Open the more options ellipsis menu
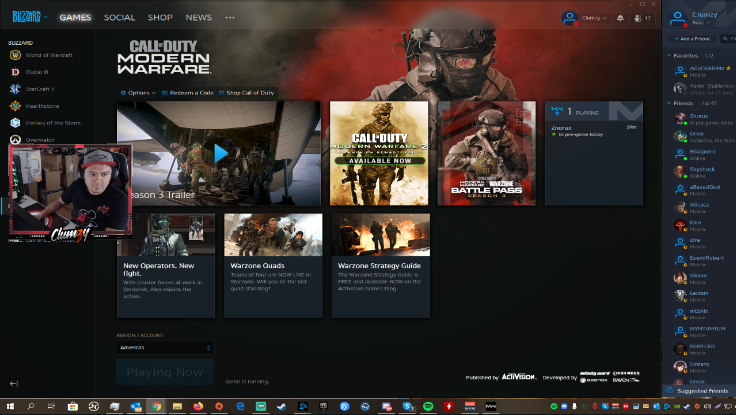Image resolution: width=736 pixels, height=415 pixels. tap(230, 17)
